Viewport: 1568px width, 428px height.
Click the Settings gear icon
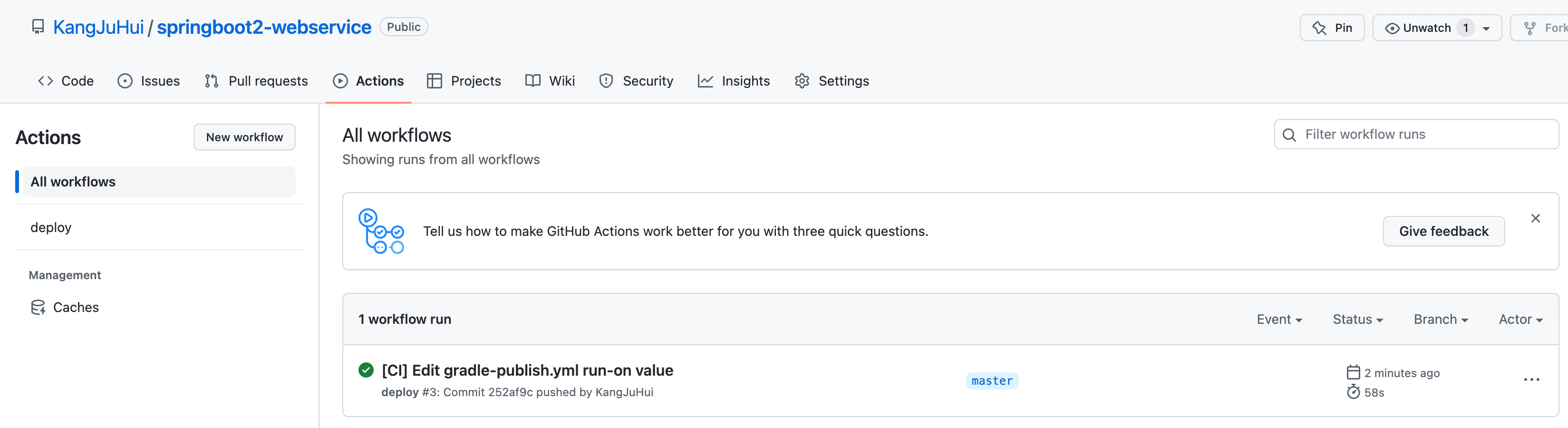[802, 81]
